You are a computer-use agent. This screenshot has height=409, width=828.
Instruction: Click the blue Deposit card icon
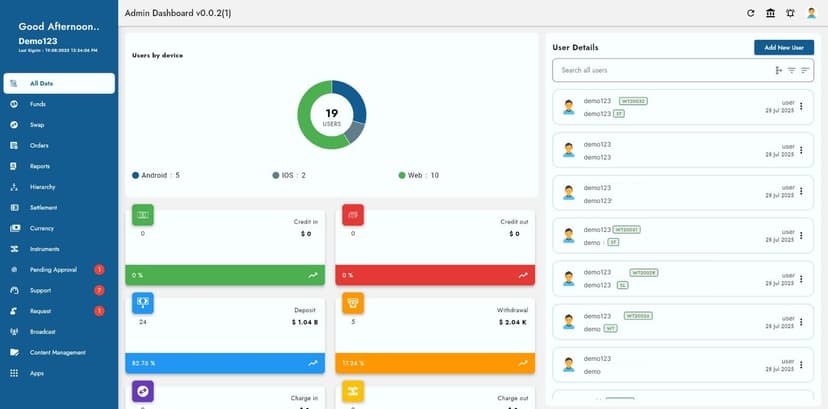[x=143, y=303]
